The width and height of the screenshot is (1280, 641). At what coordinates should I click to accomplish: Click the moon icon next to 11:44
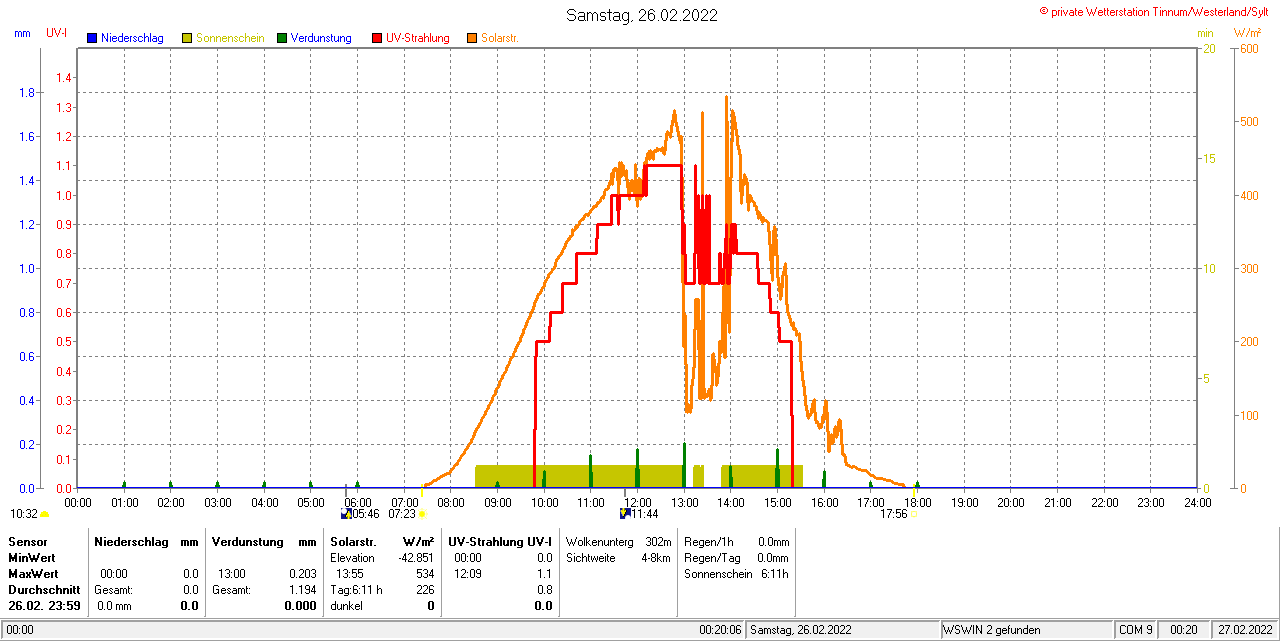click(x=625, y=514)
